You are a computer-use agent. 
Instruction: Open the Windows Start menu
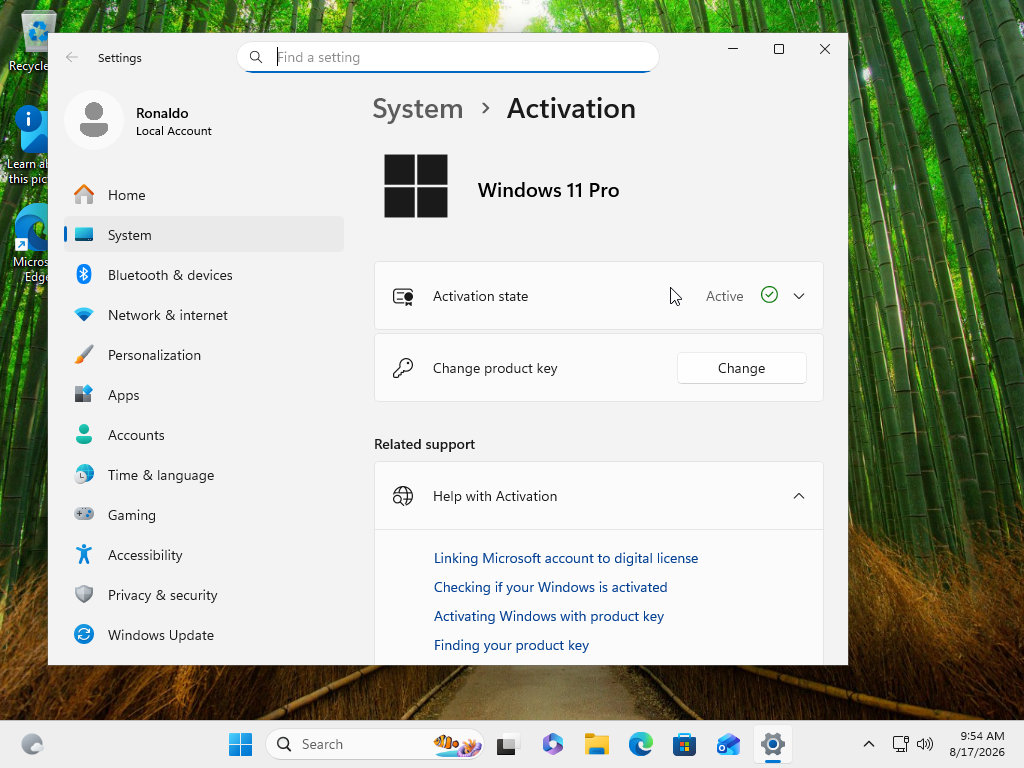[x=240, y=744]
